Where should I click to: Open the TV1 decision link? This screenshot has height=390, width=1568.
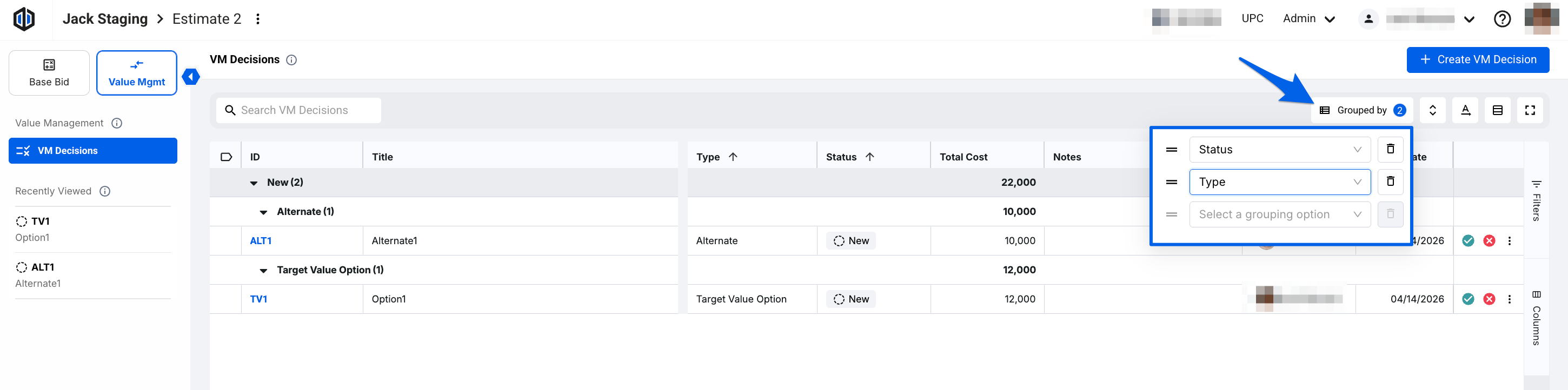pos(258,299)
